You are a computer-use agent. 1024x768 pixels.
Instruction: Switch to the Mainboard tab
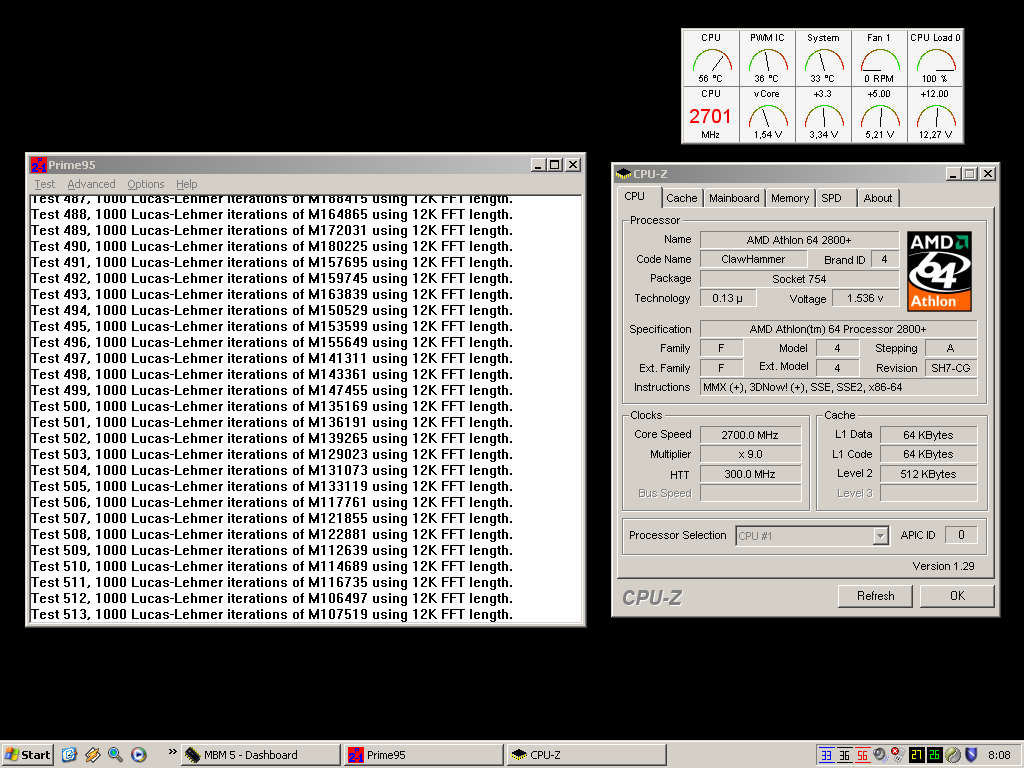pos(734,198)
